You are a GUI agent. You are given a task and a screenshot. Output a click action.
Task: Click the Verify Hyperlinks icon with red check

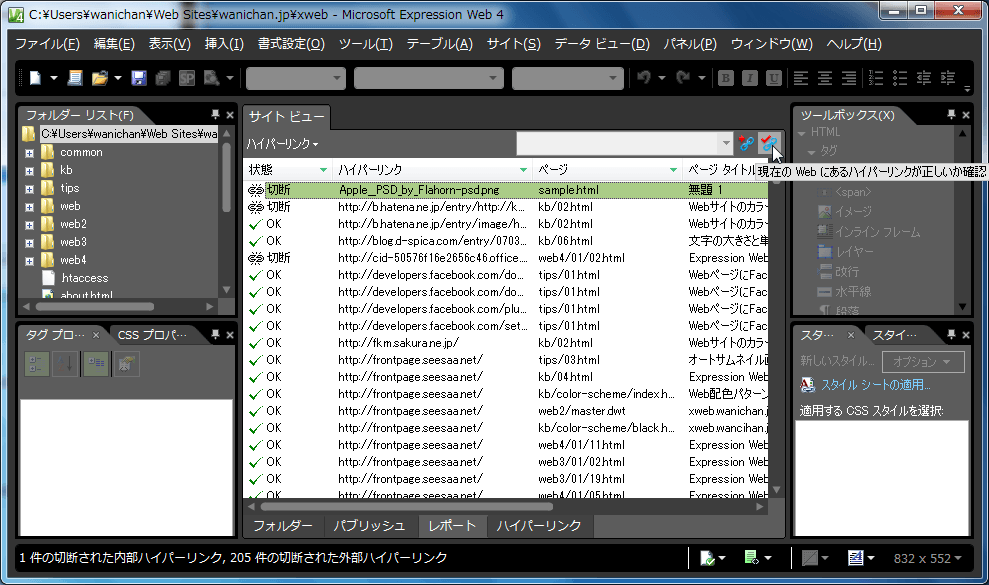pos(769,143)
